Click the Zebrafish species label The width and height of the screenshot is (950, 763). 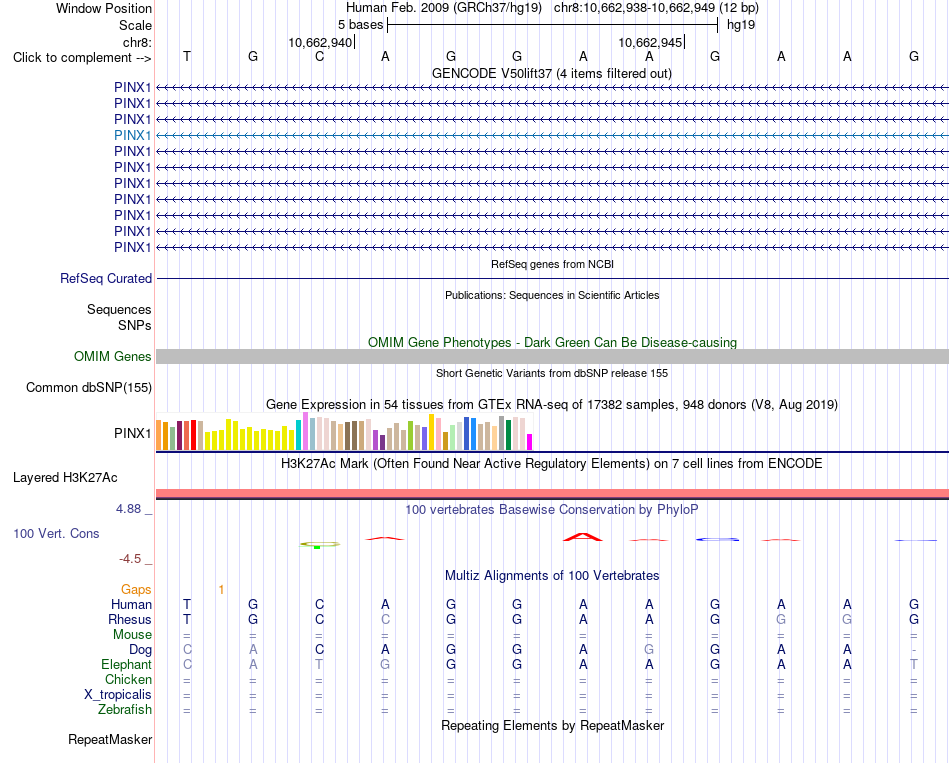click(125, 709)
